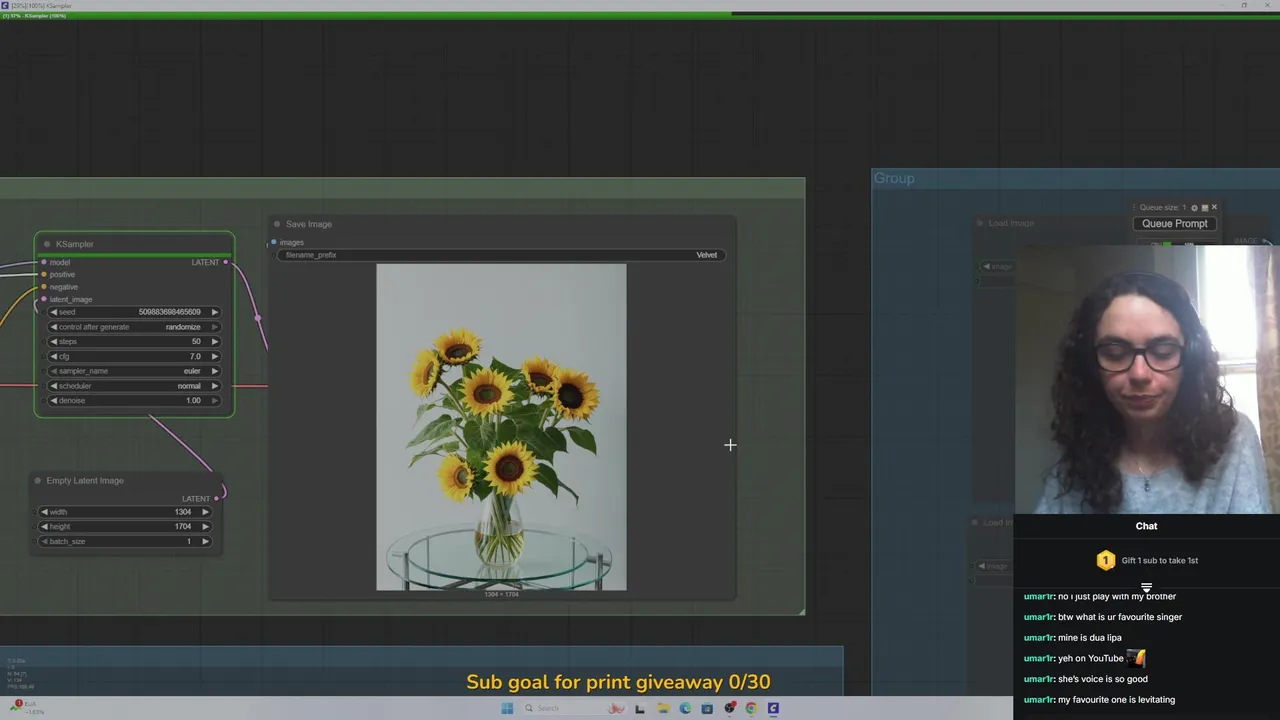Click chat message 'mine is dua lipa'
1280x720 pixels.
click(x=1089, y=638)
